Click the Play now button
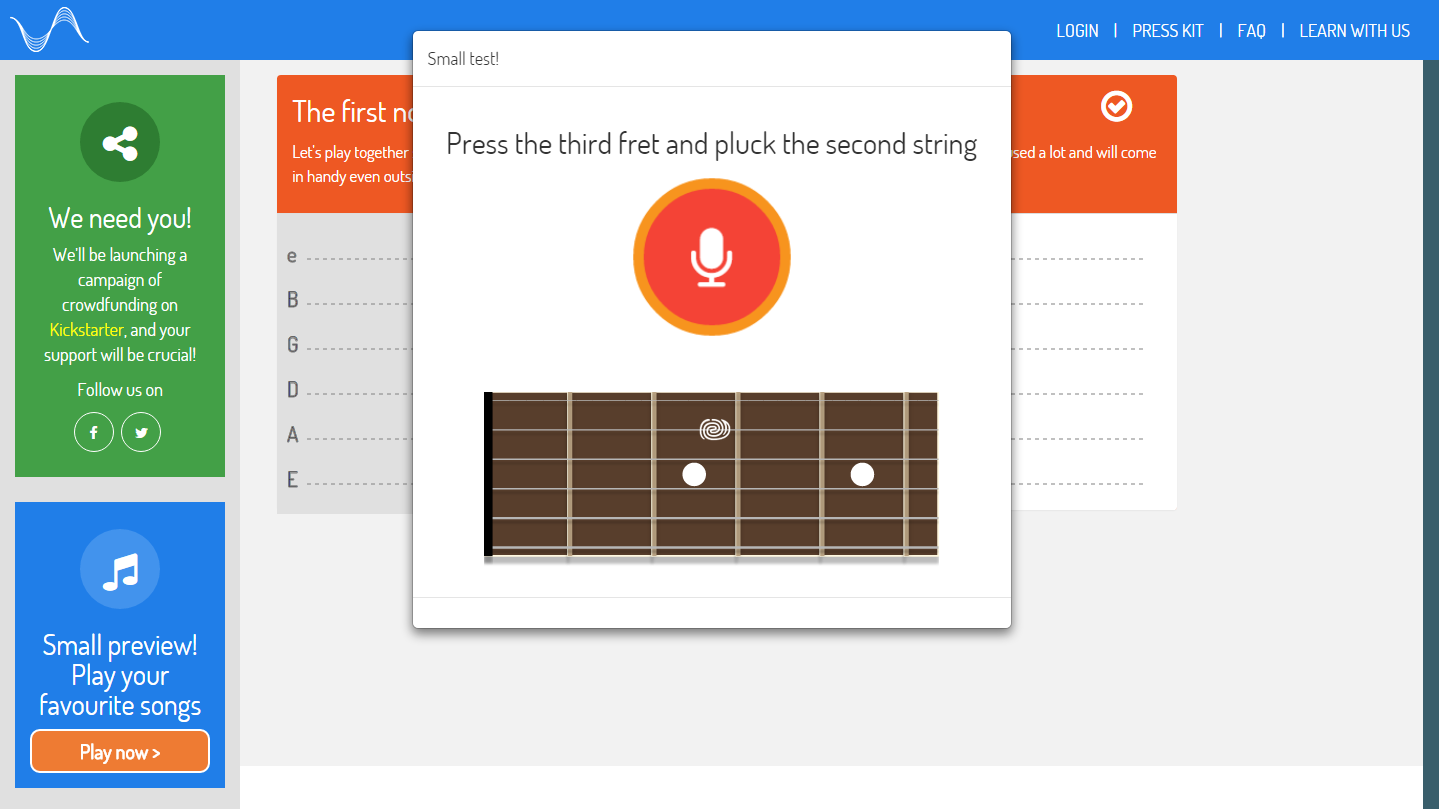 tap(120, 752)
